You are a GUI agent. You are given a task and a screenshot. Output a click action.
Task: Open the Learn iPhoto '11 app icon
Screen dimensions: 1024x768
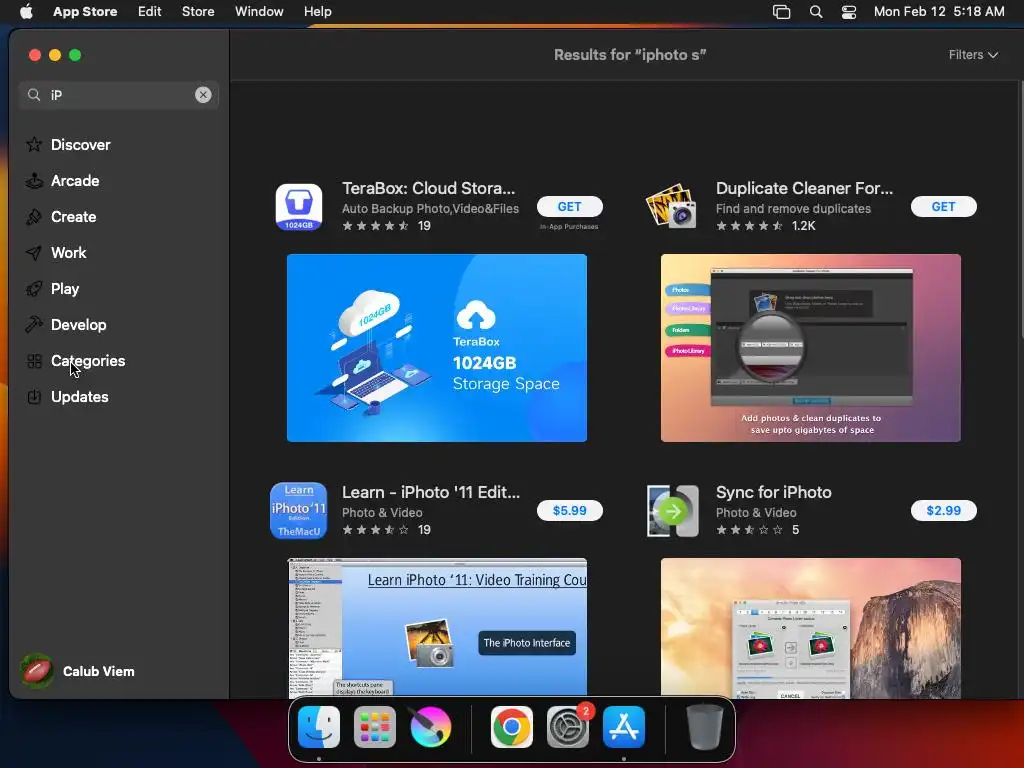pos(298,511)
